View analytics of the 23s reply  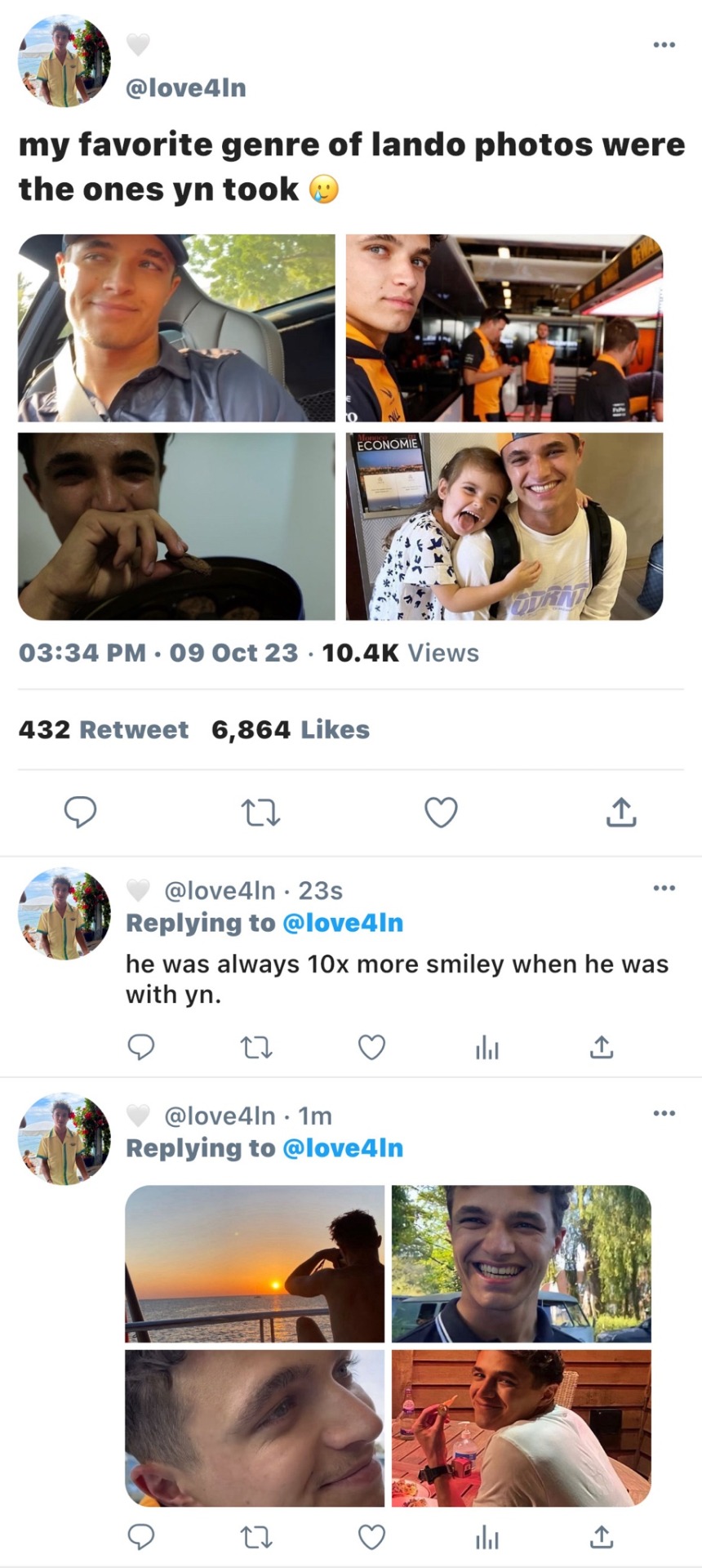[487, 1048]
